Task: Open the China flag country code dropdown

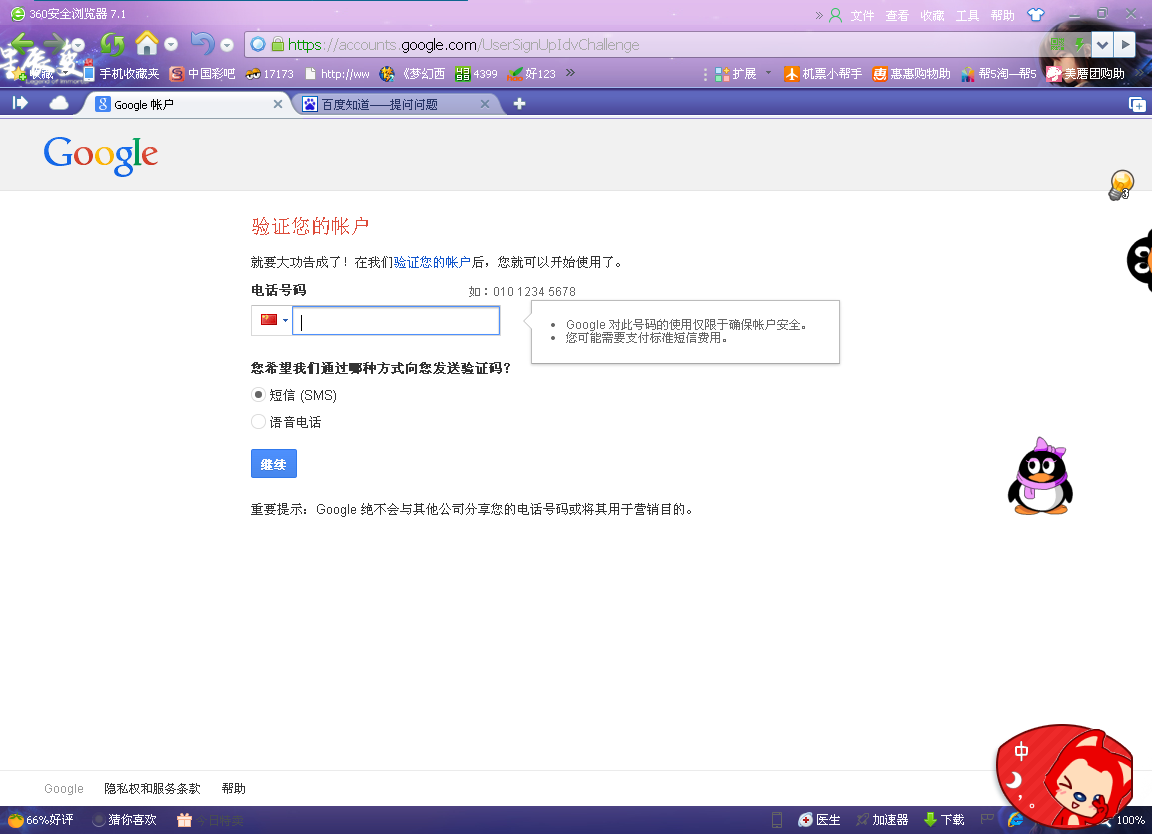Action: pos(272,320)
